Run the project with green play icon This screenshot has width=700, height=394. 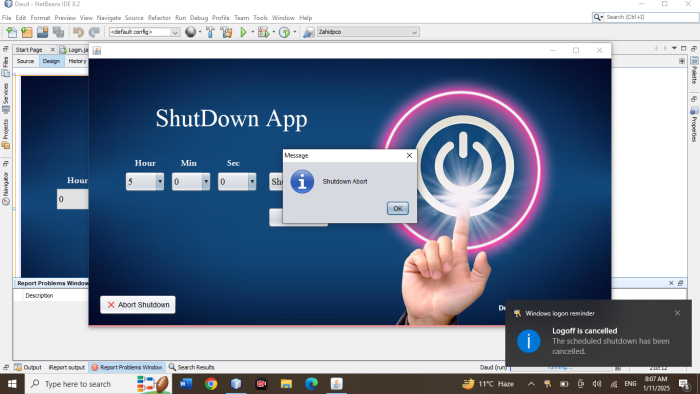(x=243, y=32)
